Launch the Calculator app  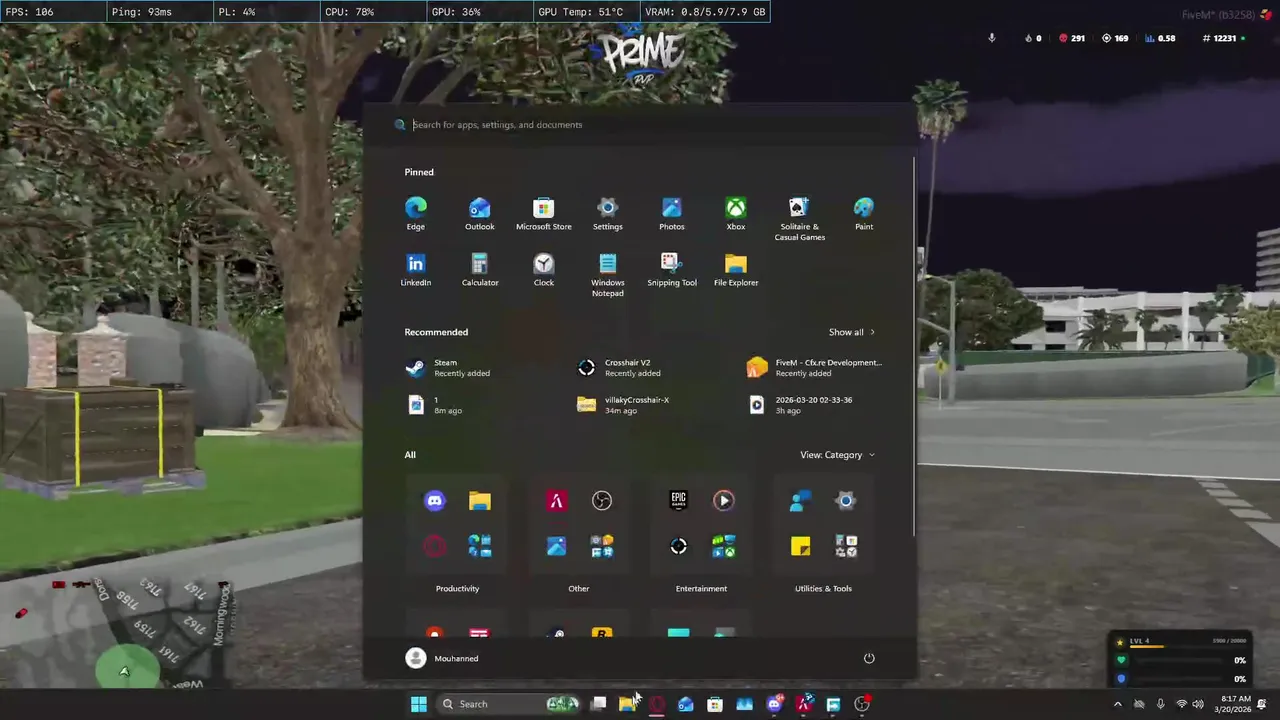479,270
